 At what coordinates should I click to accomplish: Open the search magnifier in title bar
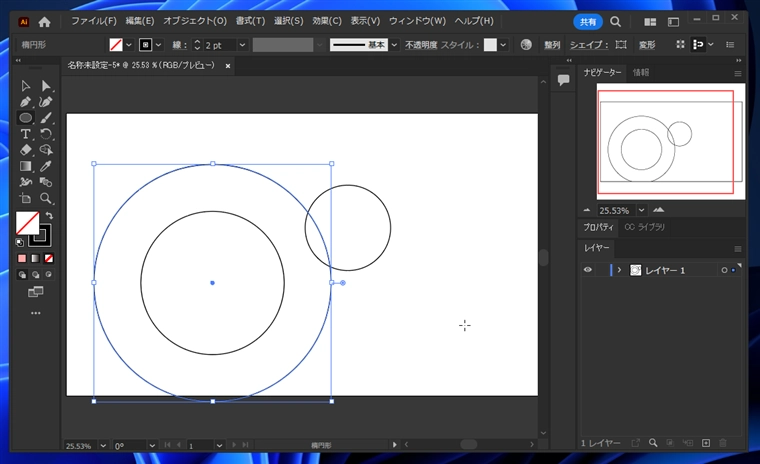(x=615, y=22)
